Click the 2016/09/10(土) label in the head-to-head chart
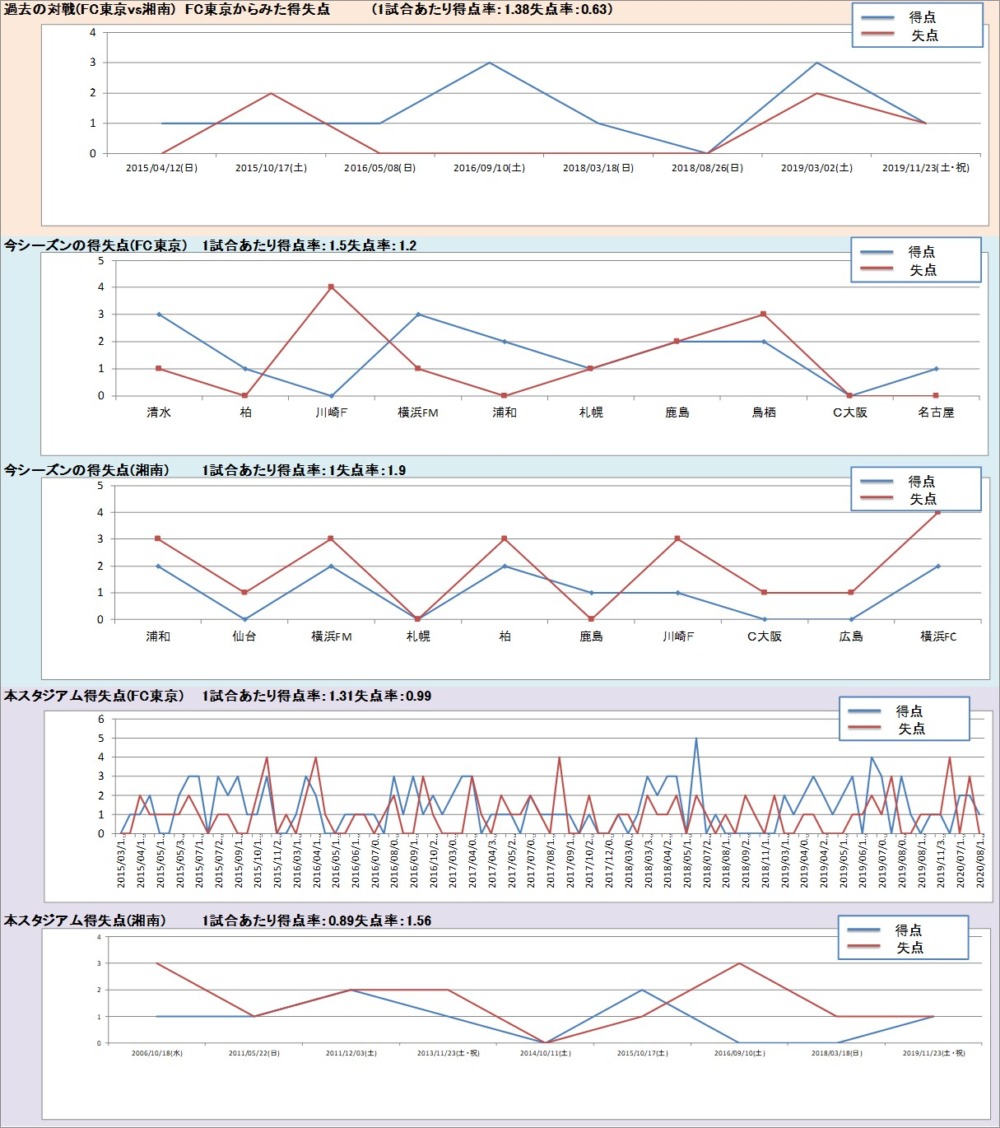Image resolution: width=1000 pixels, height=1128 pixels. click(489, 168)
